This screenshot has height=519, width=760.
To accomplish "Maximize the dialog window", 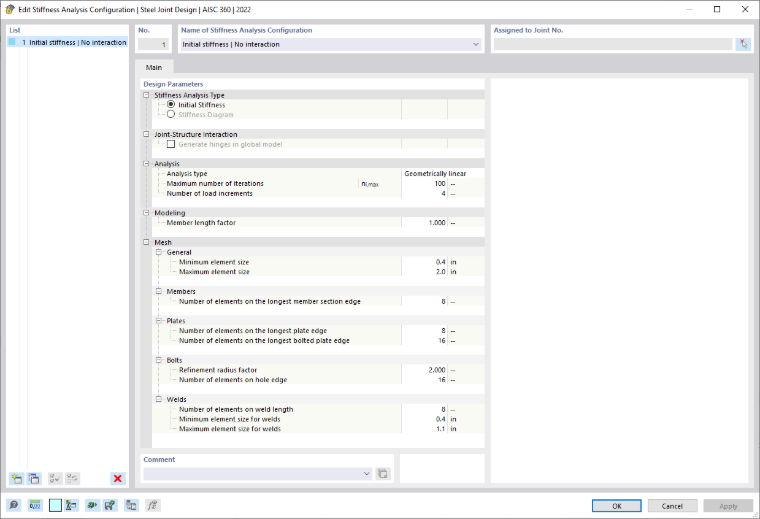I will click(717, 9).
